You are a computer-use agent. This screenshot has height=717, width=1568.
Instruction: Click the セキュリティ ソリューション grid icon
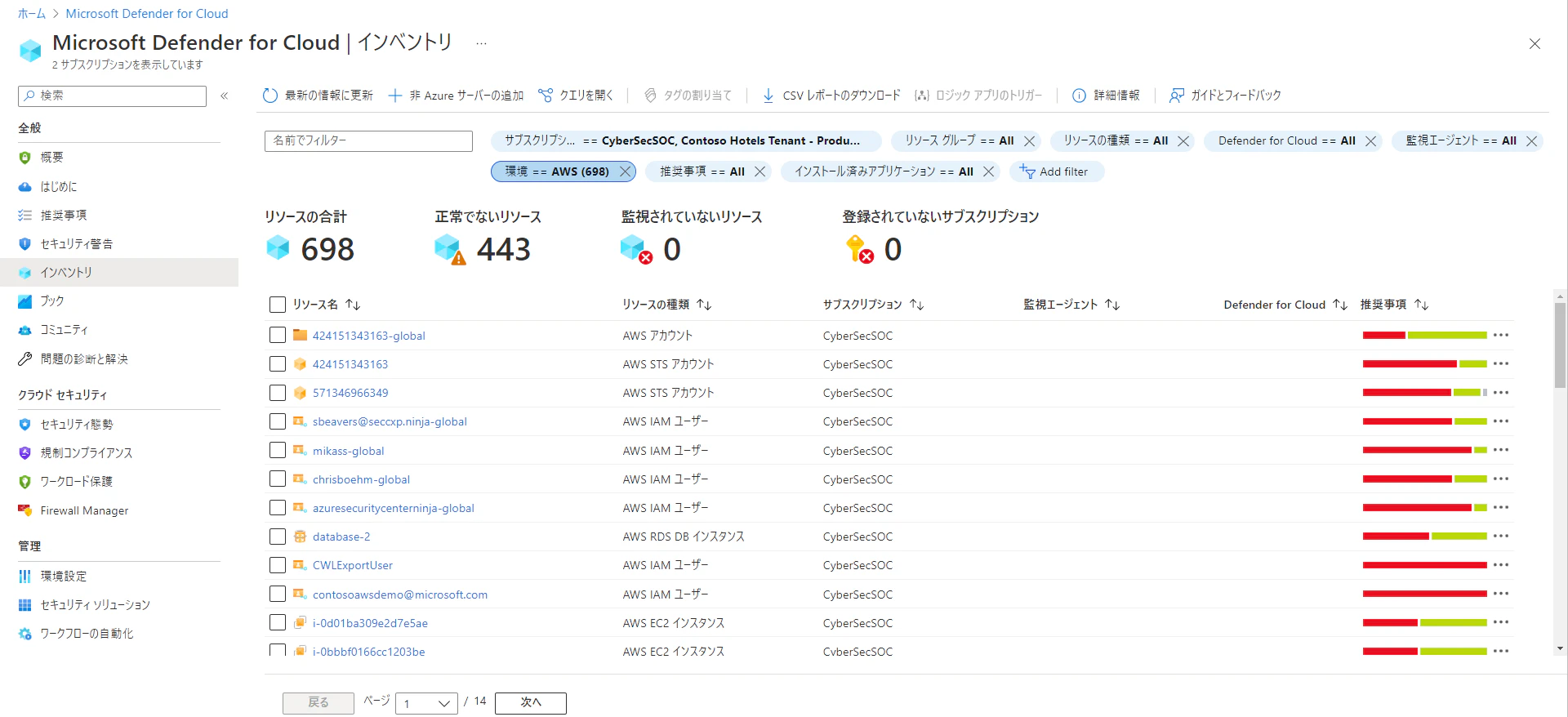pos(25,605)
